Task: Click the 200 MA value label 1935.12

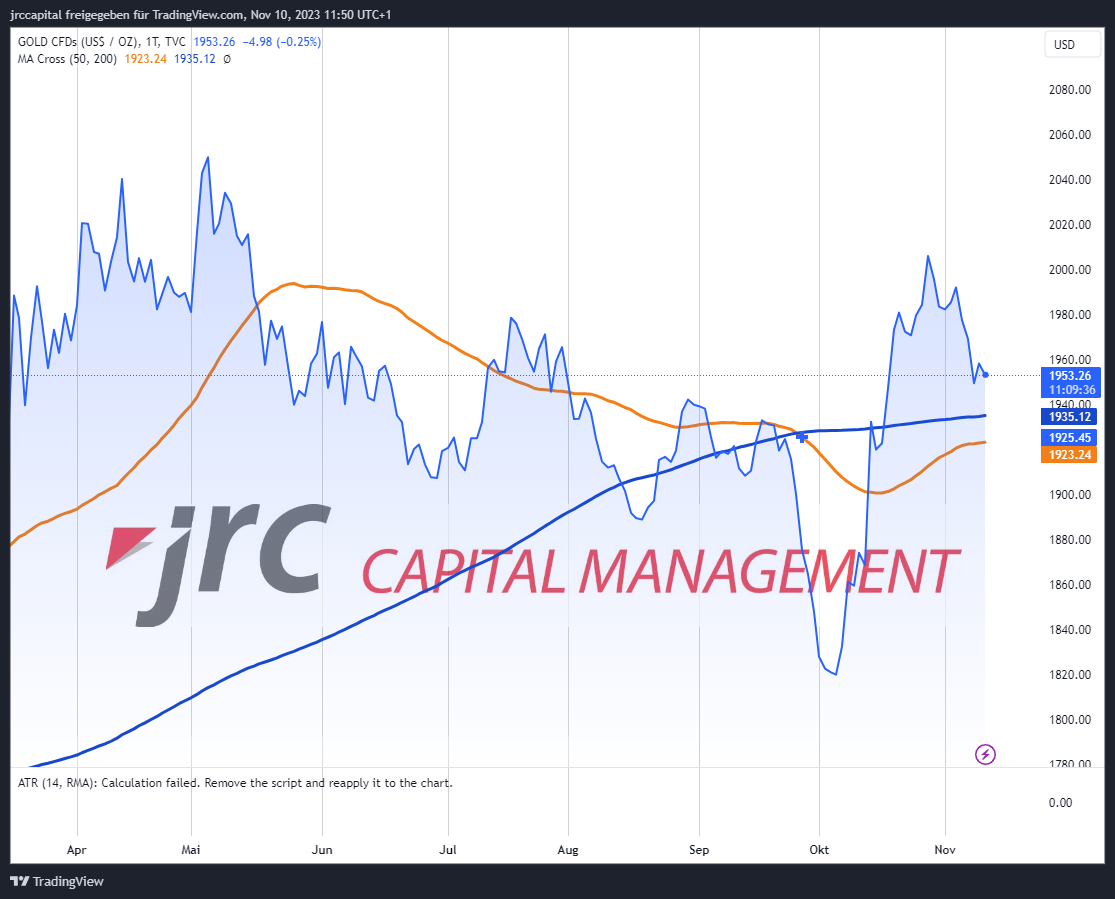Action: click(x=1070, y=417)
